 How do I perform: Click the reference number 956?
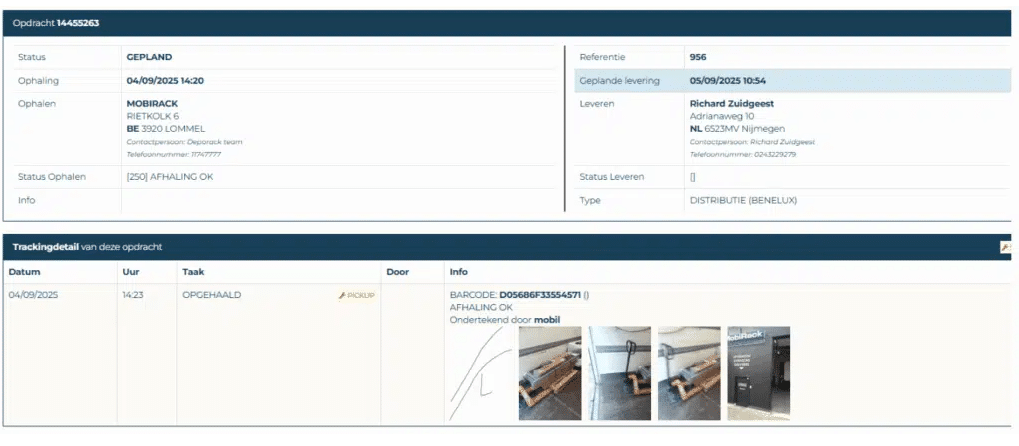click(698, 57)
